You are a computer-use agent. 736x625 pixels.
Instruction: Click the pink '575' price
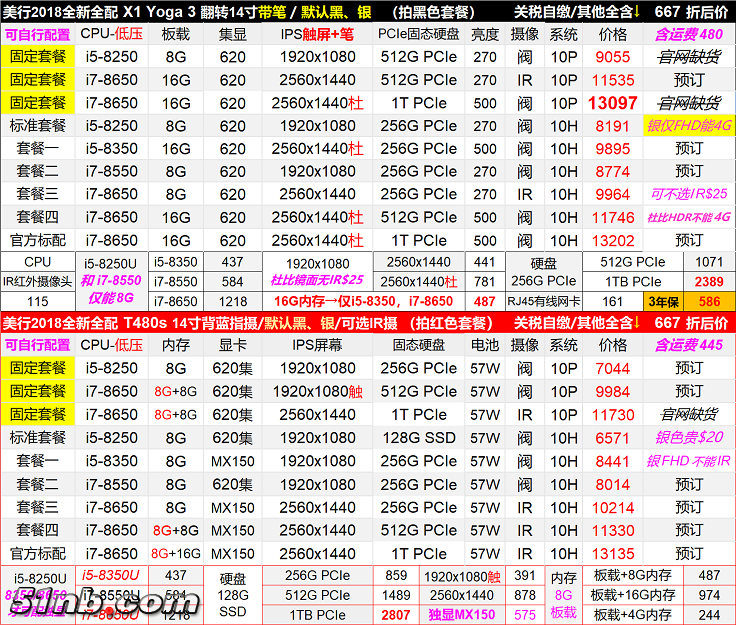pyautogui.click(x=525, y=615)
